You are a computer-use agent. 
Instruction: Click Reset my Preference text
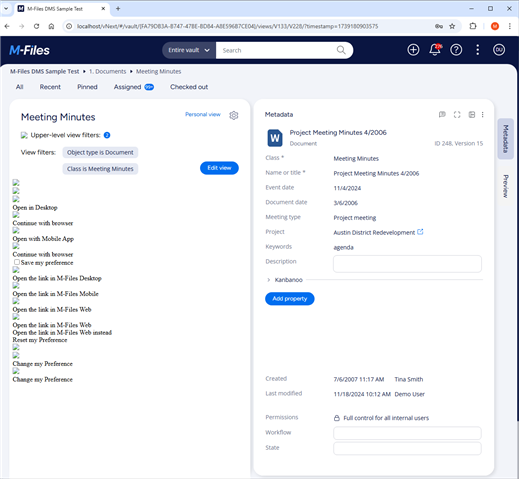(40, 340)
